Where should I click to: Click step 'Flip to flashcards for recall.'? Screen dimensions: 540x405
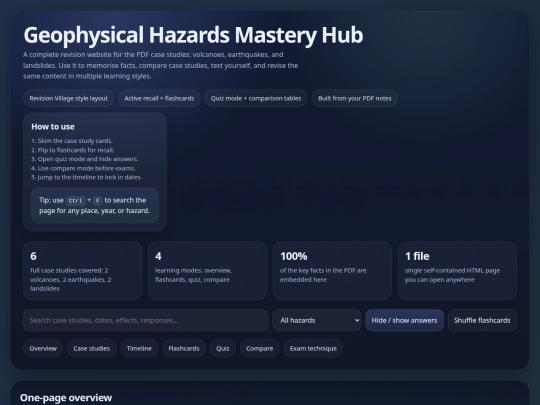point(73,150)
